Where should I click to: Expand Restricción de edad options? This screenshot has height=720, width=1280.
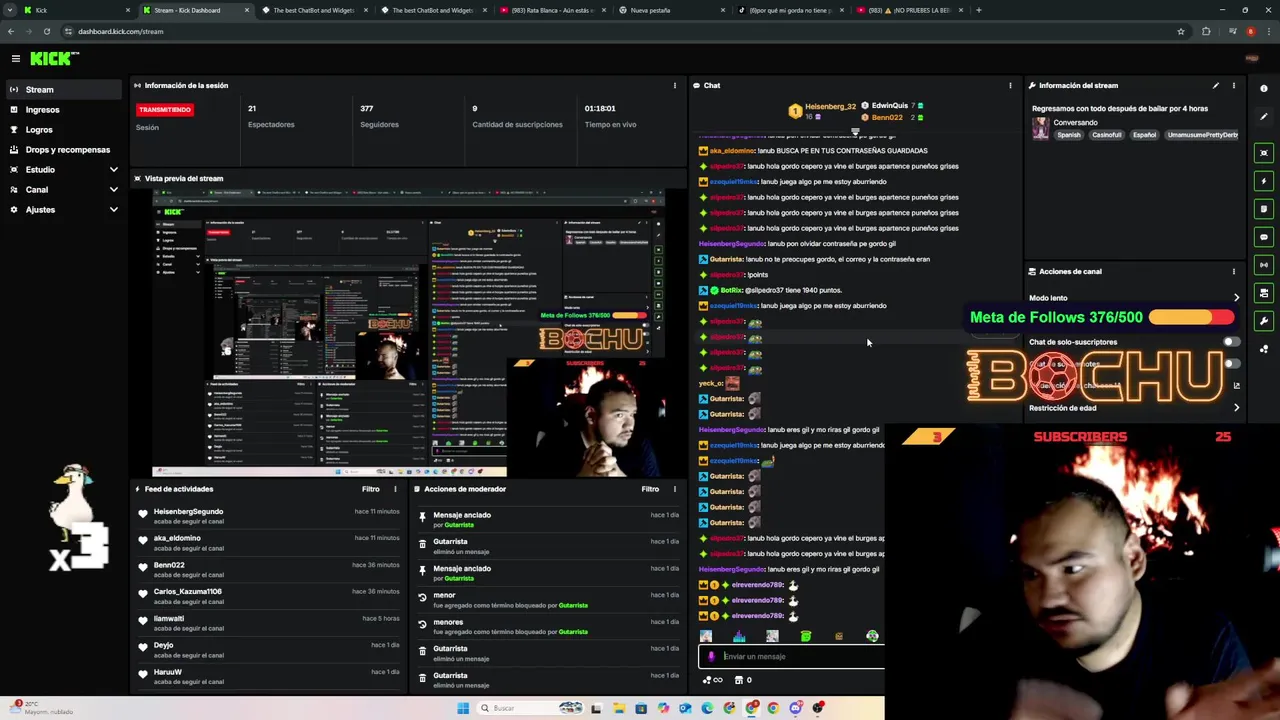click(1236, 408)
